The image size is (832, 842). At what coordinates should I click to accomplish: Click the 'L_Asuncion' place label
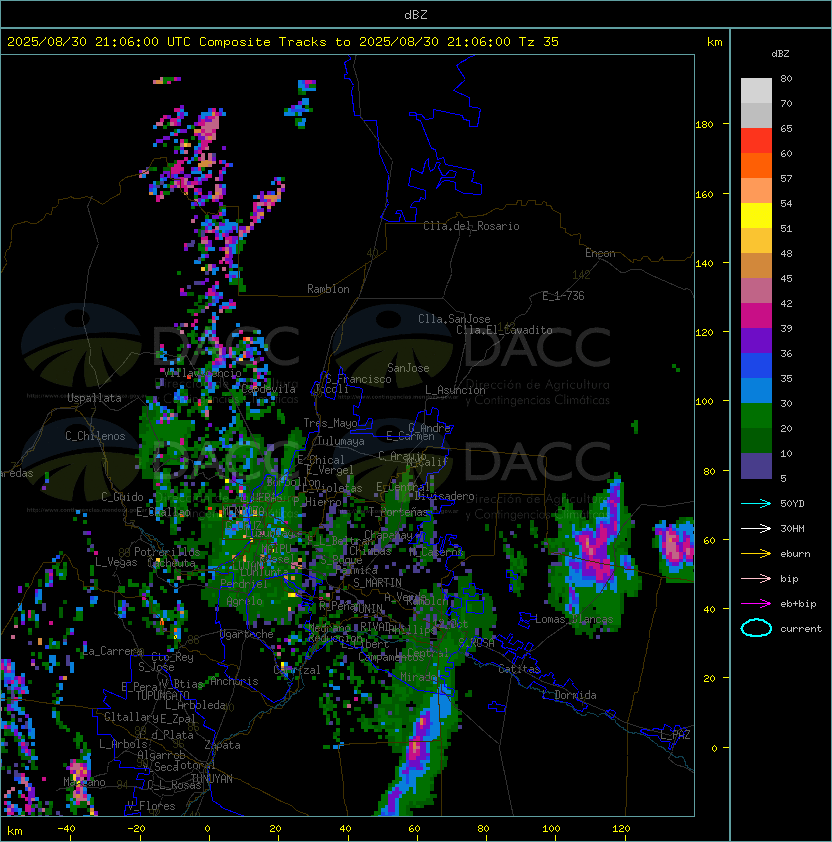coord(455,390)
